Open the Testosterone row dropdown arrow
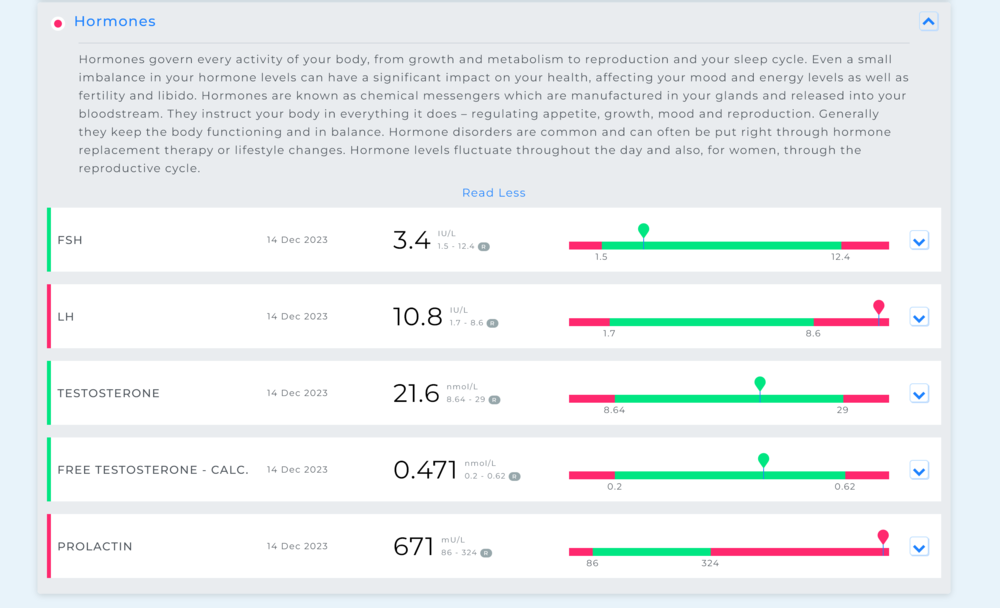The height and width of the screenshot is (608, 1000). pos(919,394)
